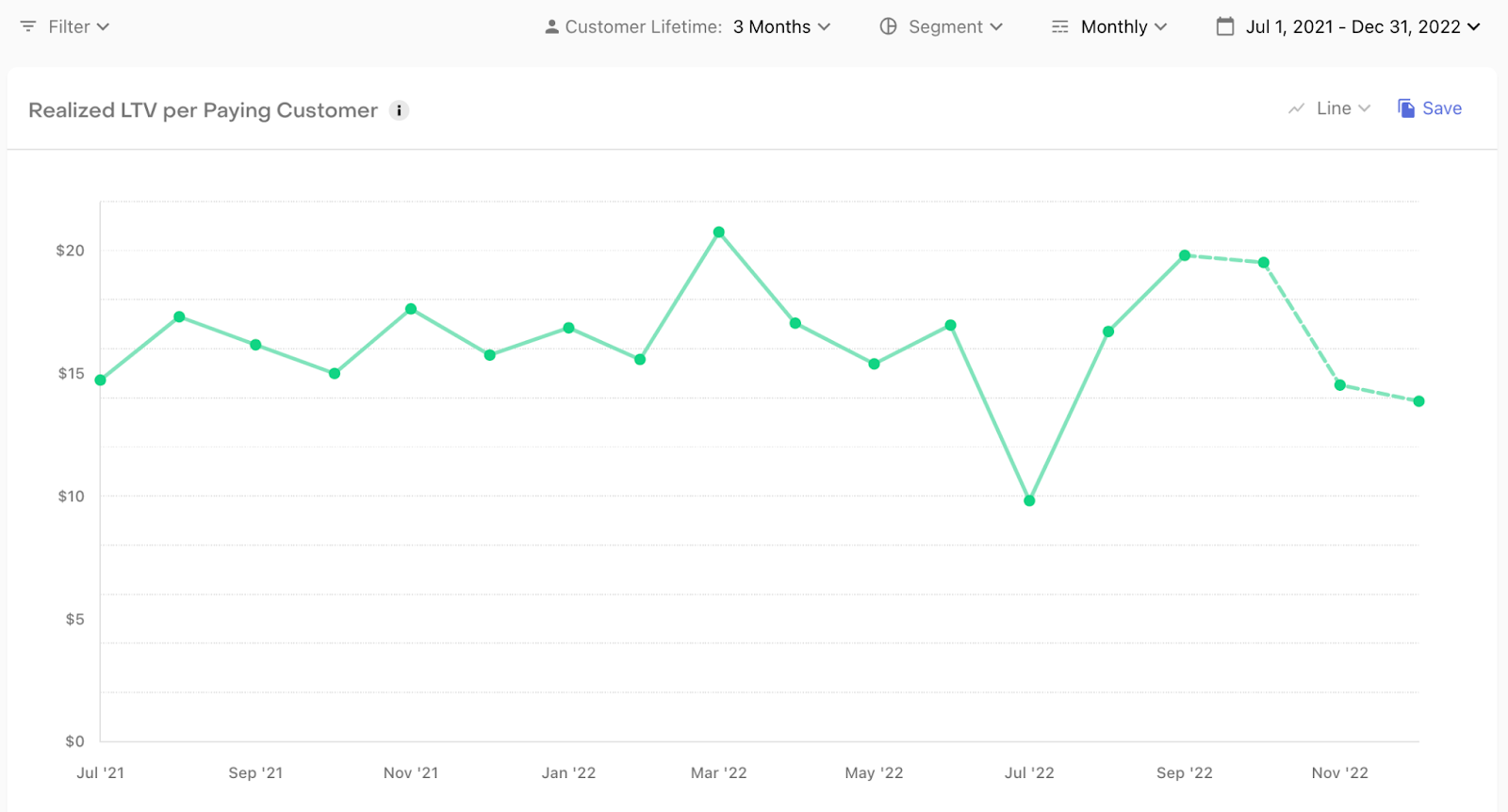
Task: Click the $10 y-axis label
Action: click(x=71, y=496)
